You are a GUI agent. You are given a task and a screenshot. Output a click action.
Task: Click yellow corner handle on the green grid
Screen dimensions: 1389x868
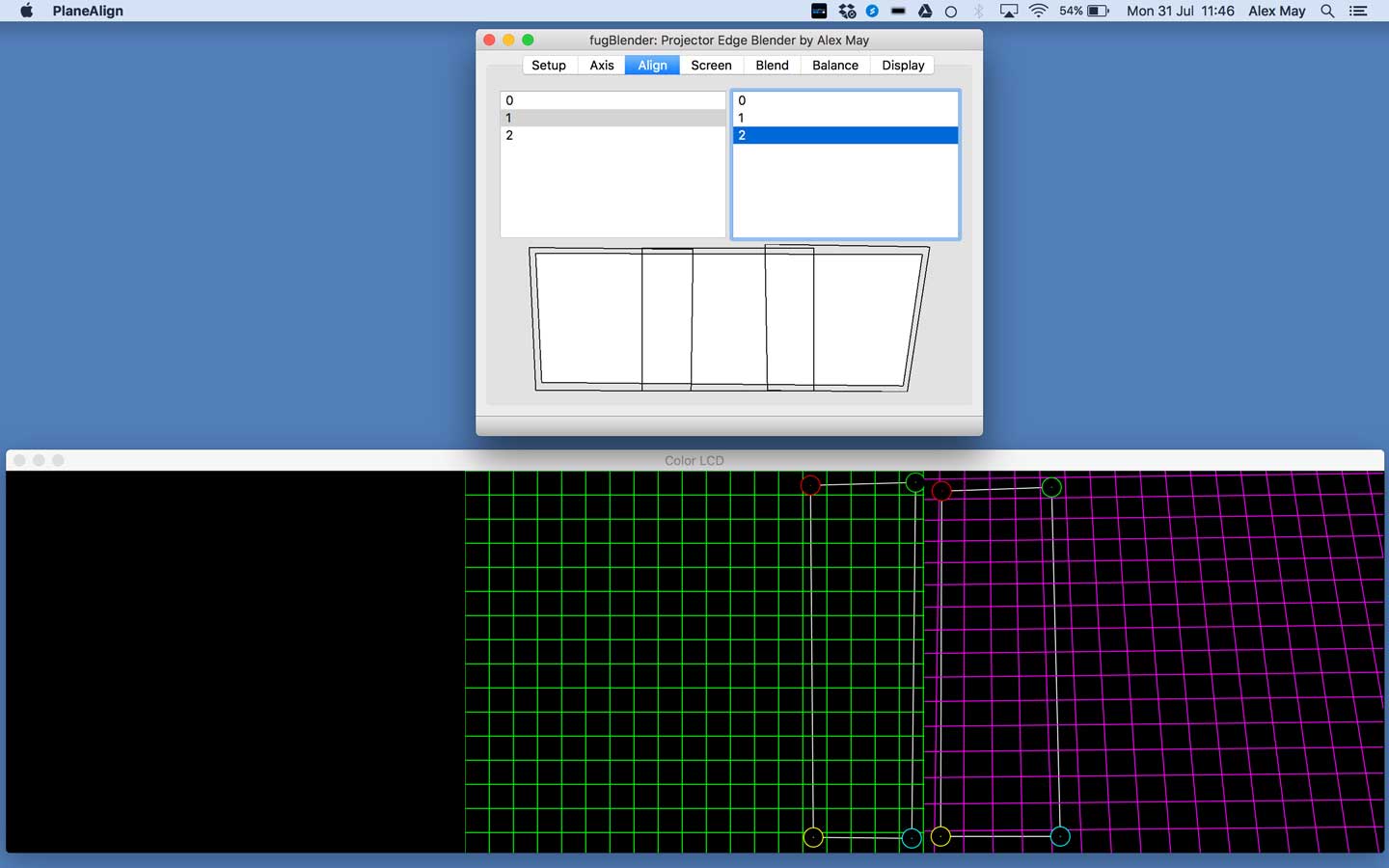click(x=813, y=837)
